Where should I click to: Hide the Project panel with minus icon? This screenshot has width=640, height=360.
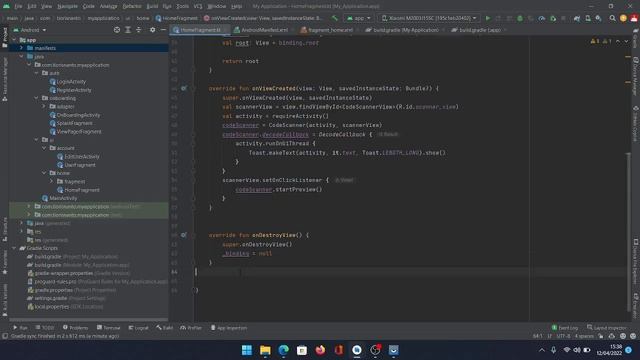163,30
